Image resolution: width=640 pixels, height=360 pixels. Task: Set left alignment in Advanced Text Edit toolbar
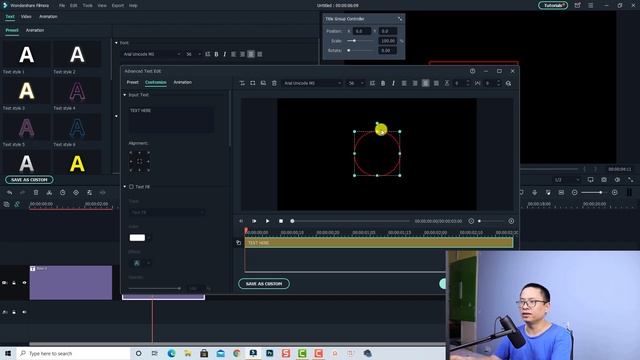tap(404, 83)
